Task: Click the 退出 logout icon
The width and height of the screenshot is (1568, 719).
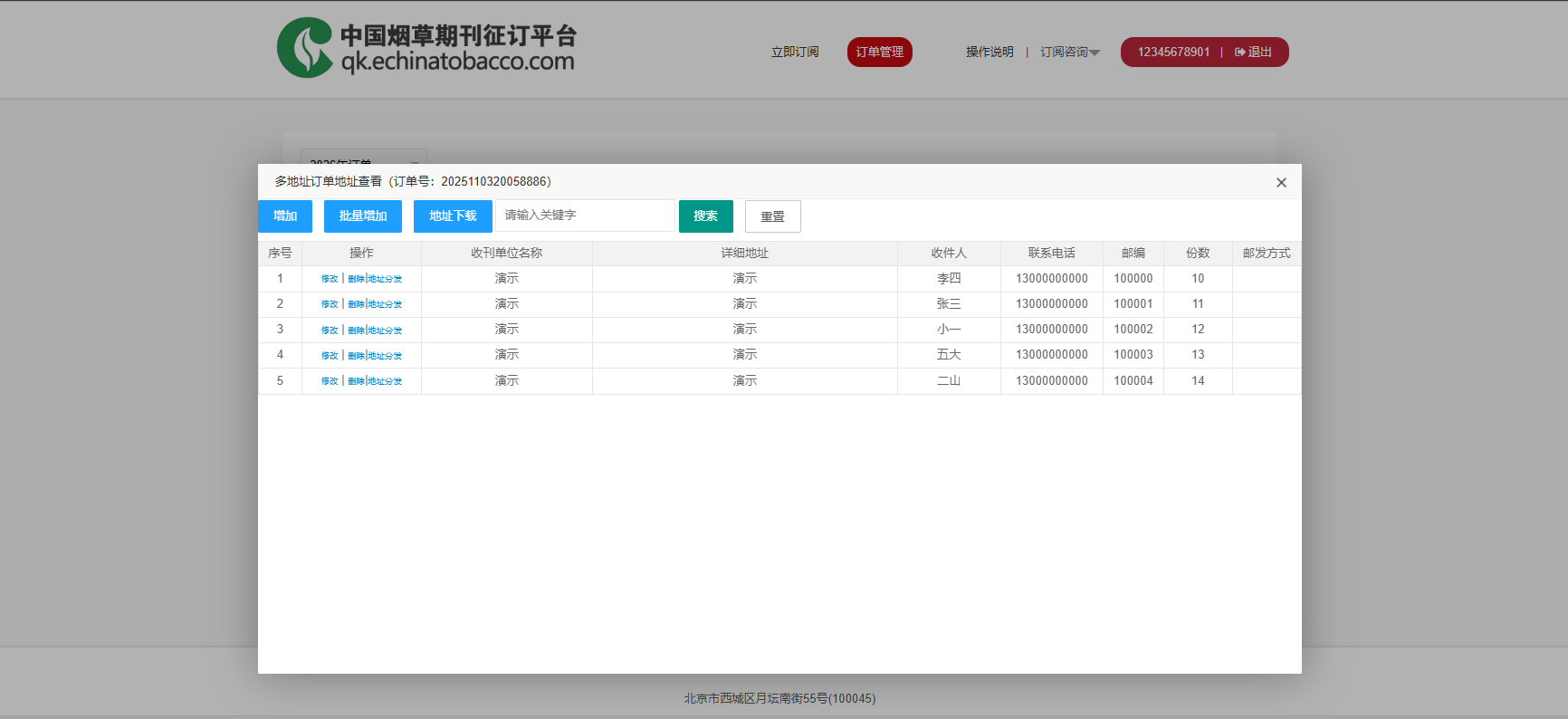Action: pos(1240,53)
